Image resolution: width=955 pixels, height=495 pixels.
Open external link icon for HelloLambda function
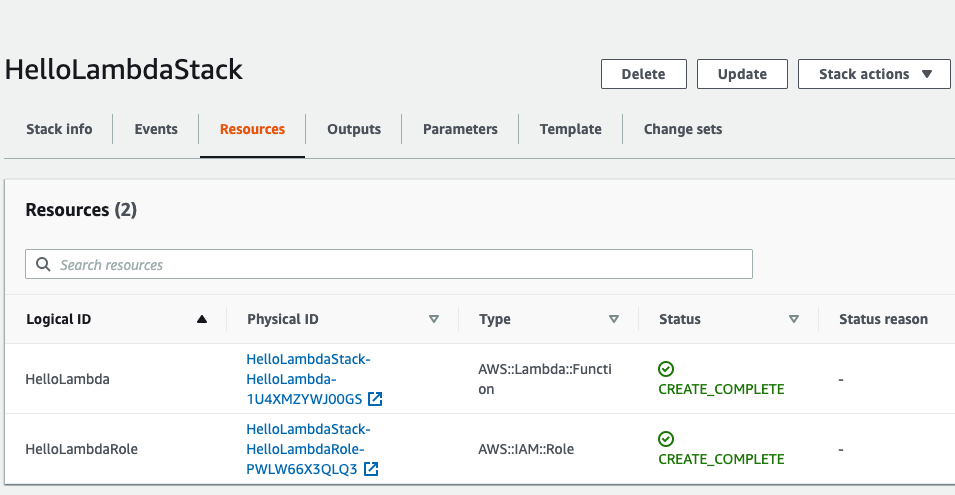[x=375, y=399]
